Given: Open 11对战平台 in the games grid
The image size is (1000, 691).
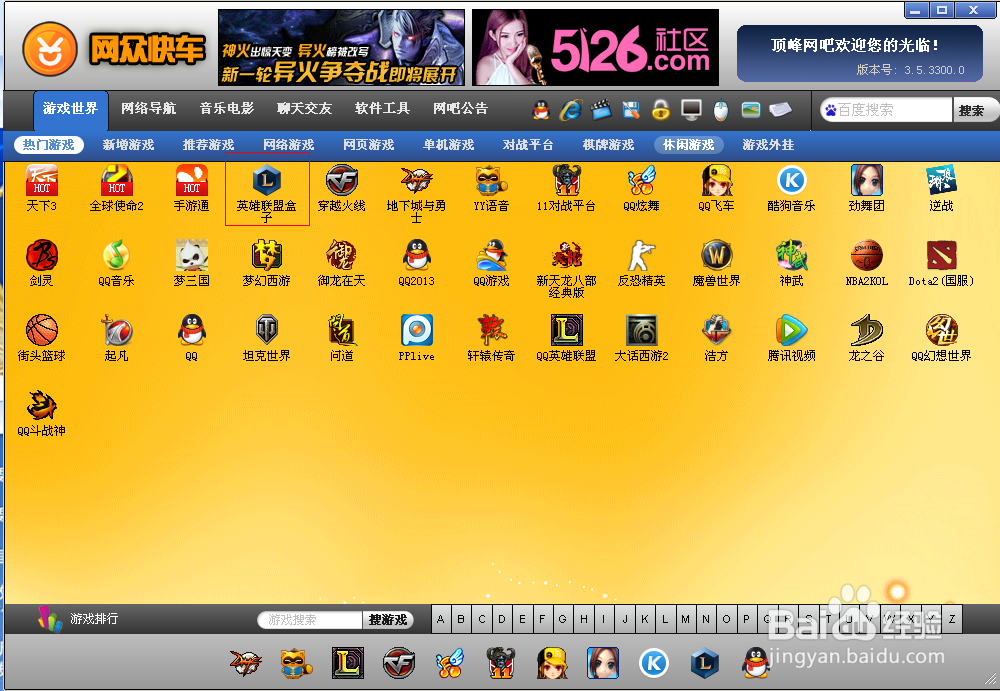Looking at the screenshot, I should (566, 188).
